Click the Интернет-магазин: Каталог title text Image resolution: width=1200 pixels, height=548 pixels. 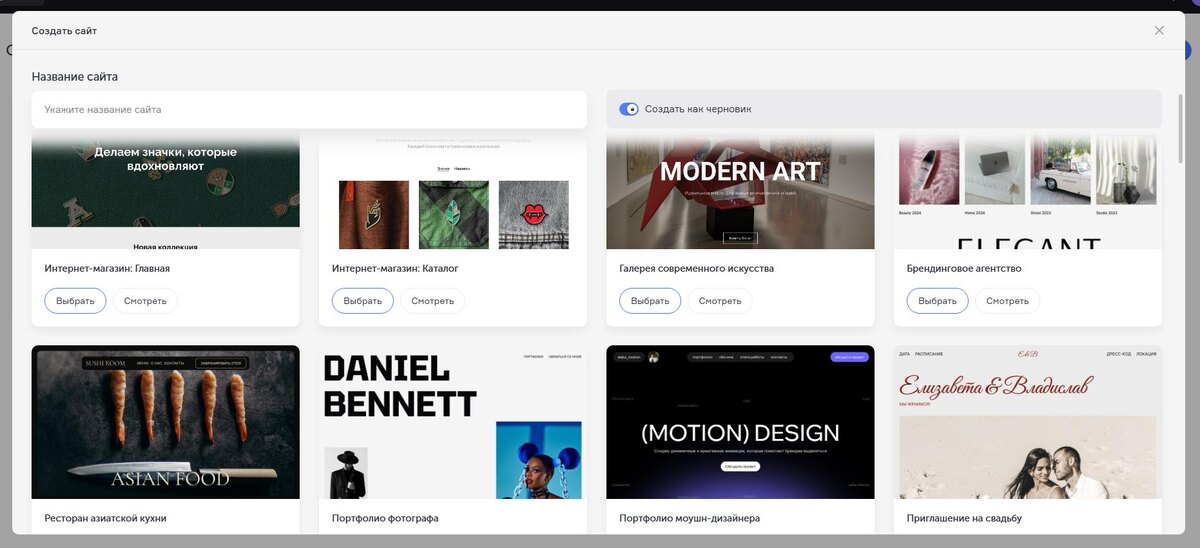395,268
